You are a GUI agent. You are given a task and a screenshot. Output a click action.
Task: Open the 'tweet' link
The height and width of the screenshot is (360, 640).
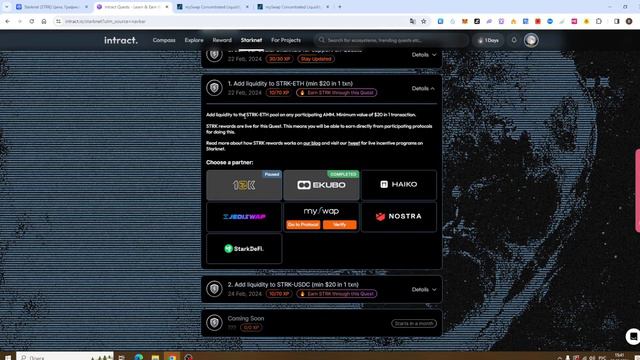tap(354, 143)
